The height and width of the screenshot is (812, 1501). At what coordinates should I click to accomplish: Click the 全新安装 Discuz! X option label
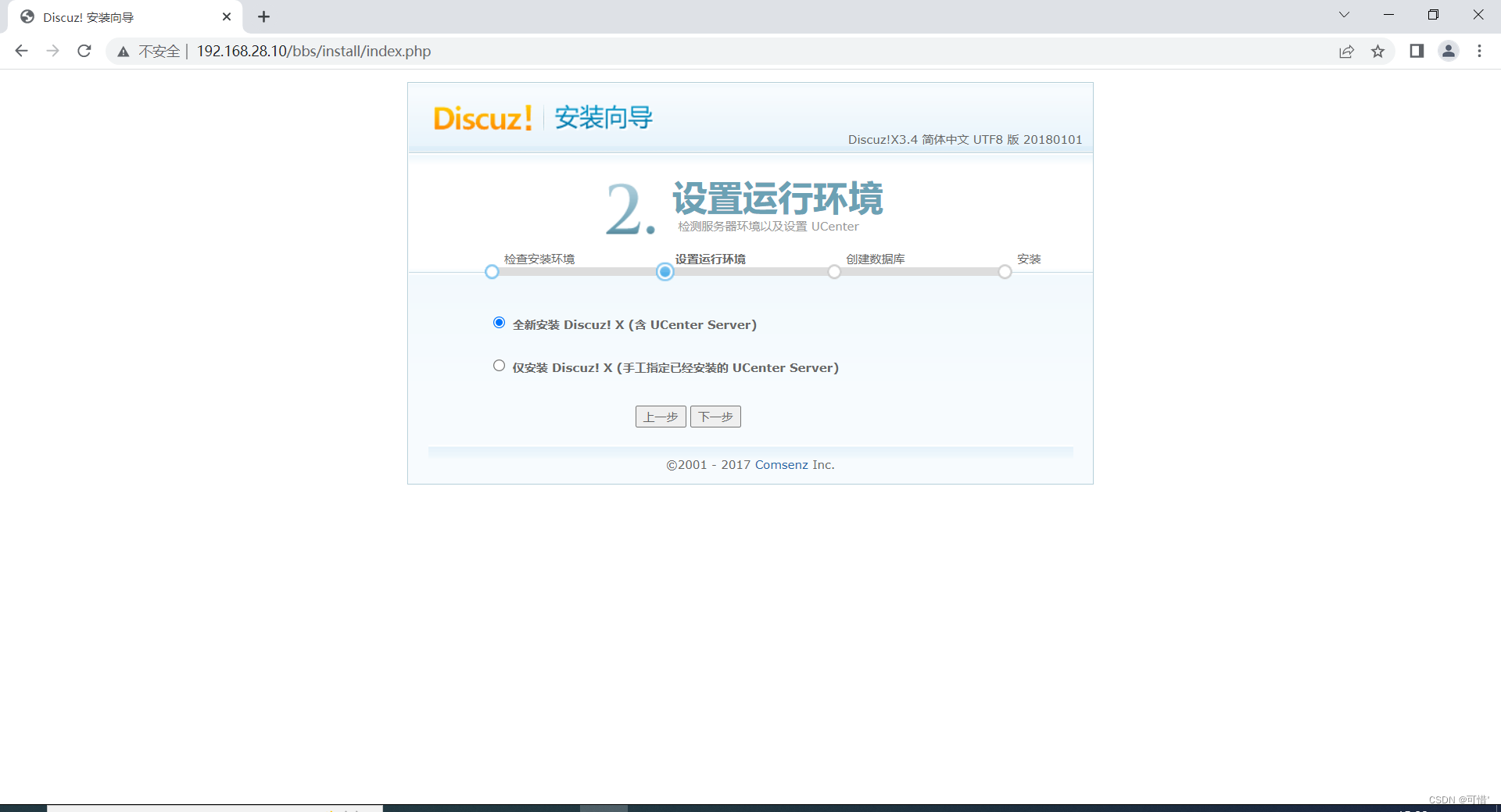click(x=635, y=324)
